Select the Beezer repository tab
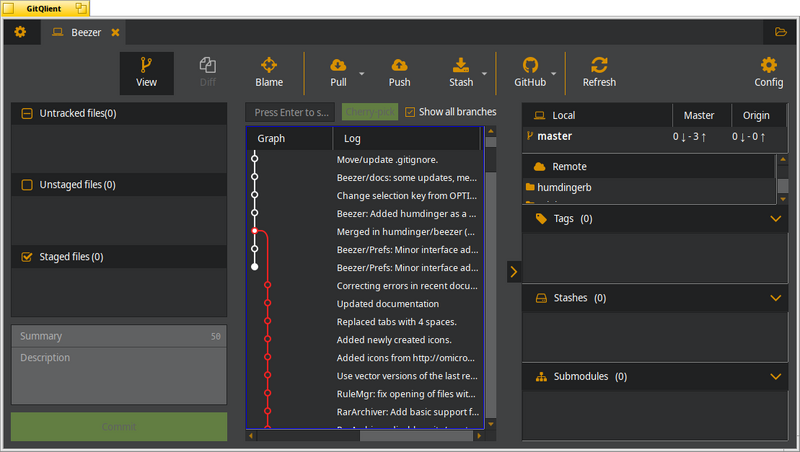The width and height of the screenshot is (800, 452). pos(86,32)
